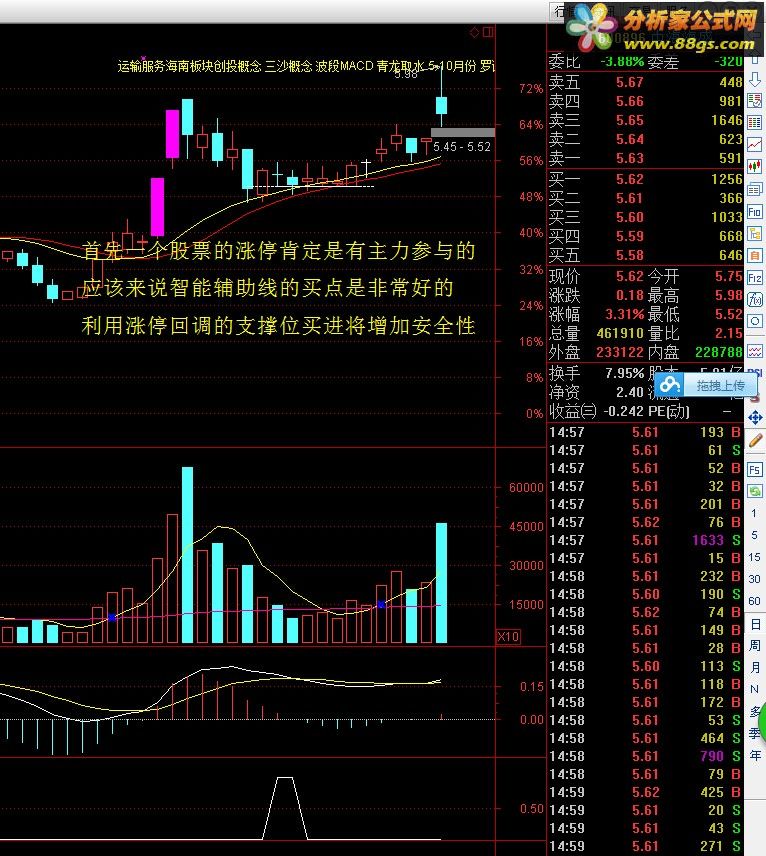
Task: Click the 总量 value 461910
Action: coord(620,333)
